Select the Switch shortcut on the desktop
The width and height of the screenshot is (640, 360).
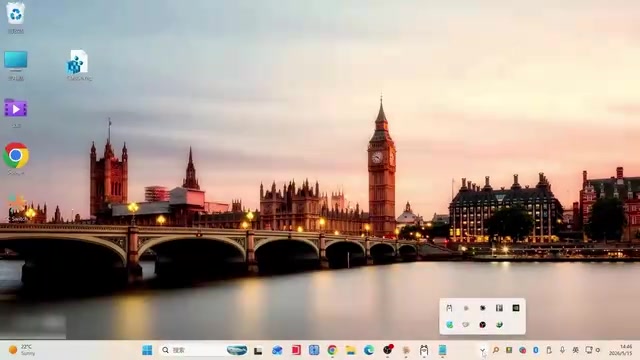[x=17, y=206]
